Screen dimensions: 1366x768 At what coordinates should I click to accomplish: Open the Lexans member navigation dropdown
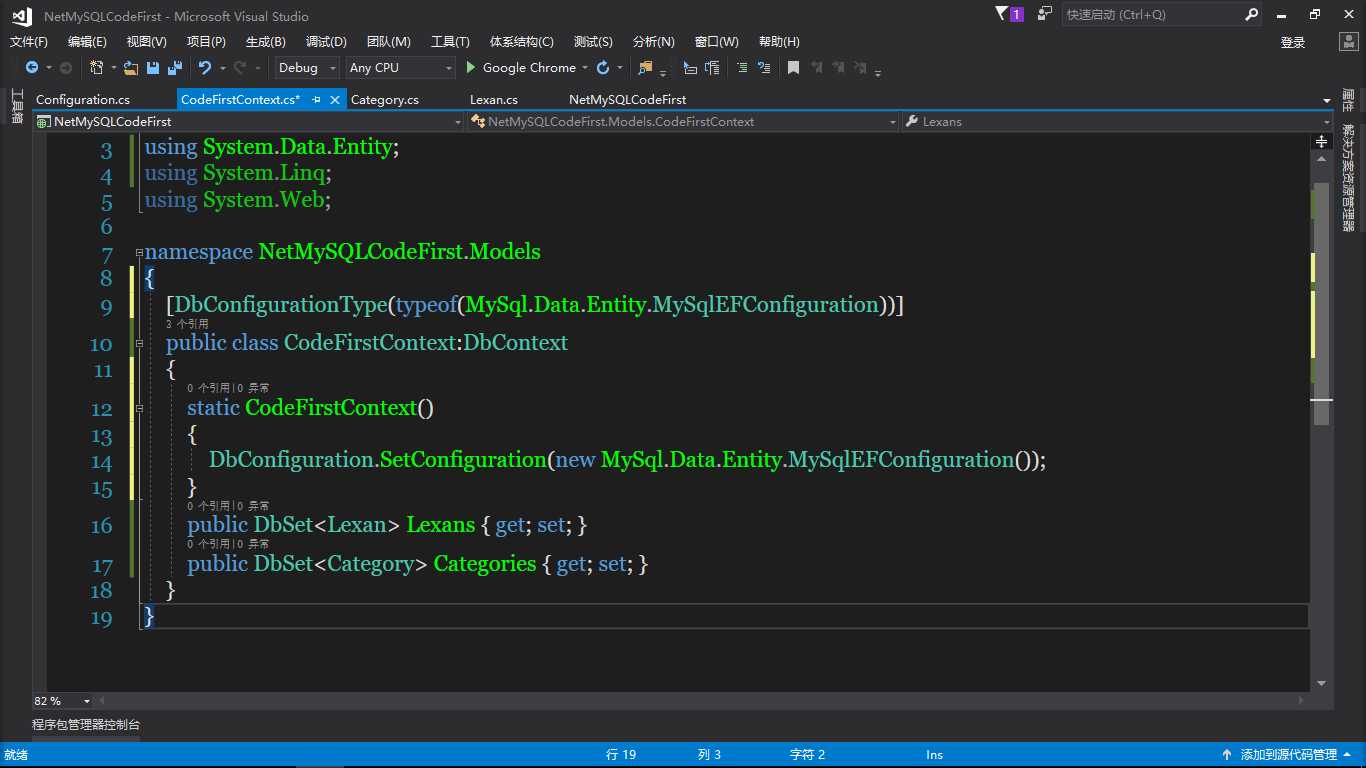coord(1117,121)
